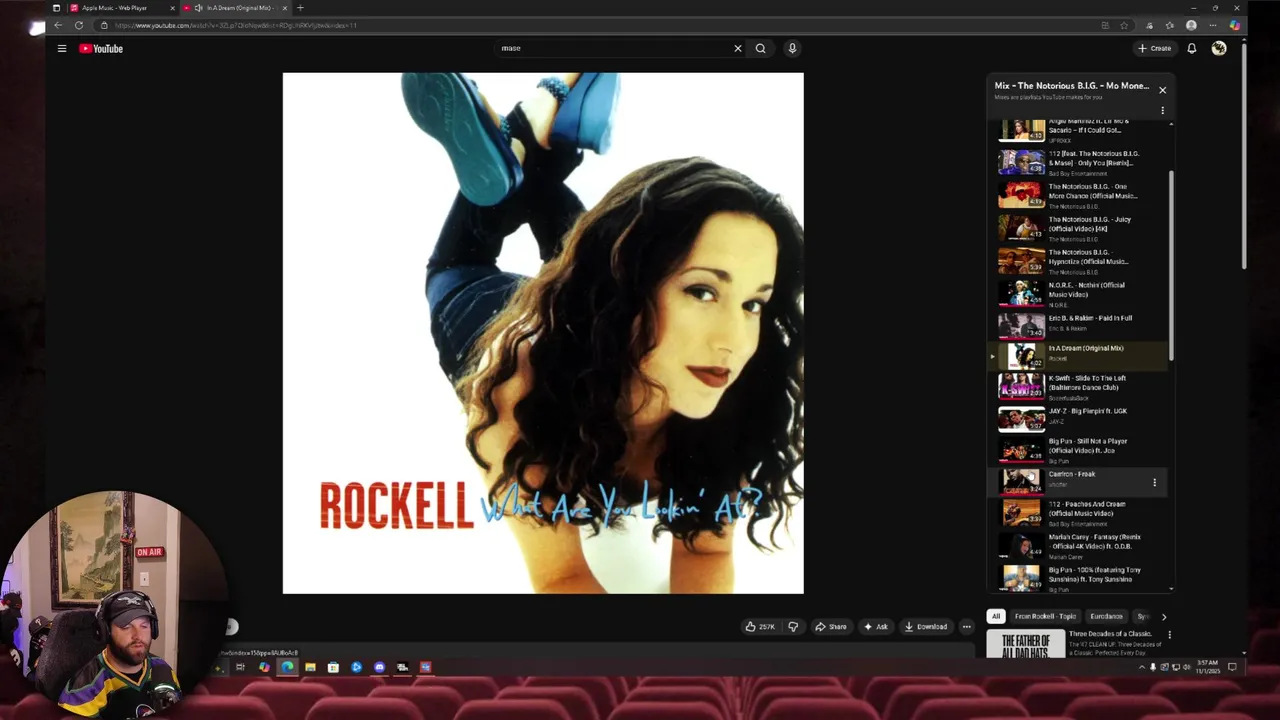
Task: Open options for Cam'ron - Freak row
Action: 1154,483
